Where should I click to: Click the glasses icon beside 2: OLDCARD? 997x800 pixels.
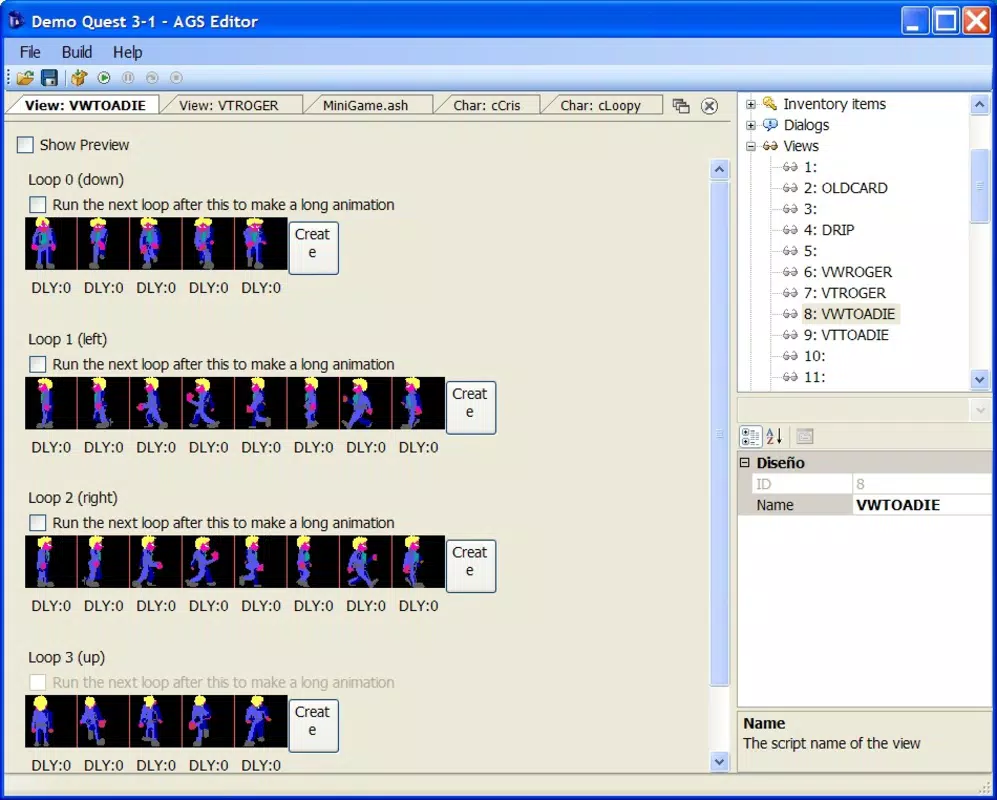coord(790,188)
